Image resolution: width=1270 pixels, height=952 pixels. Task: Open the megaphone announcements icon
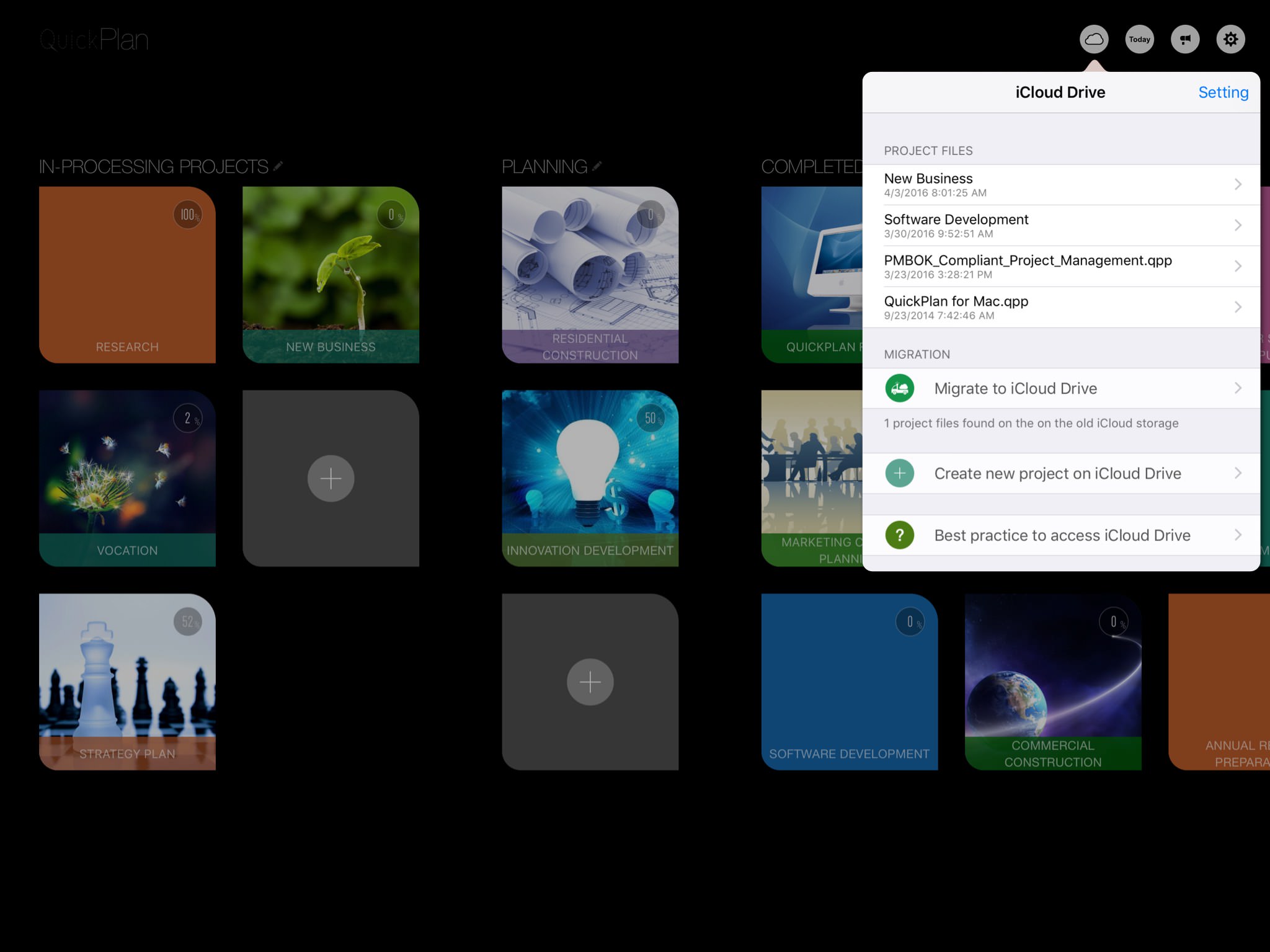click(1185, 40)
